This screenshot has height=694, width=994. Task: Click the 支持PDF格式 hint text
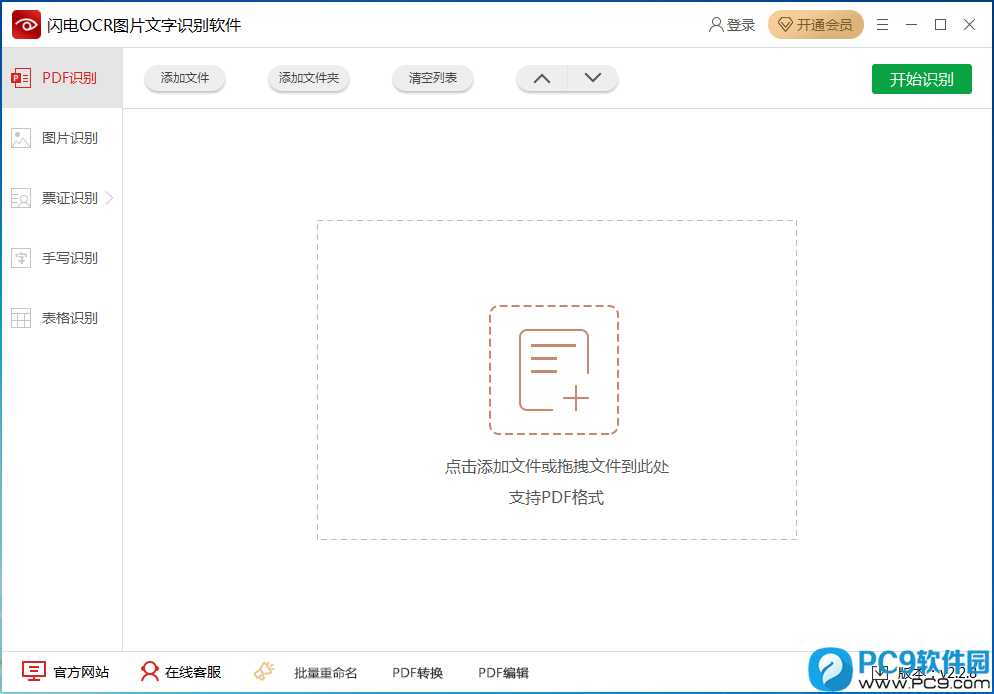[x=557, y=498]
